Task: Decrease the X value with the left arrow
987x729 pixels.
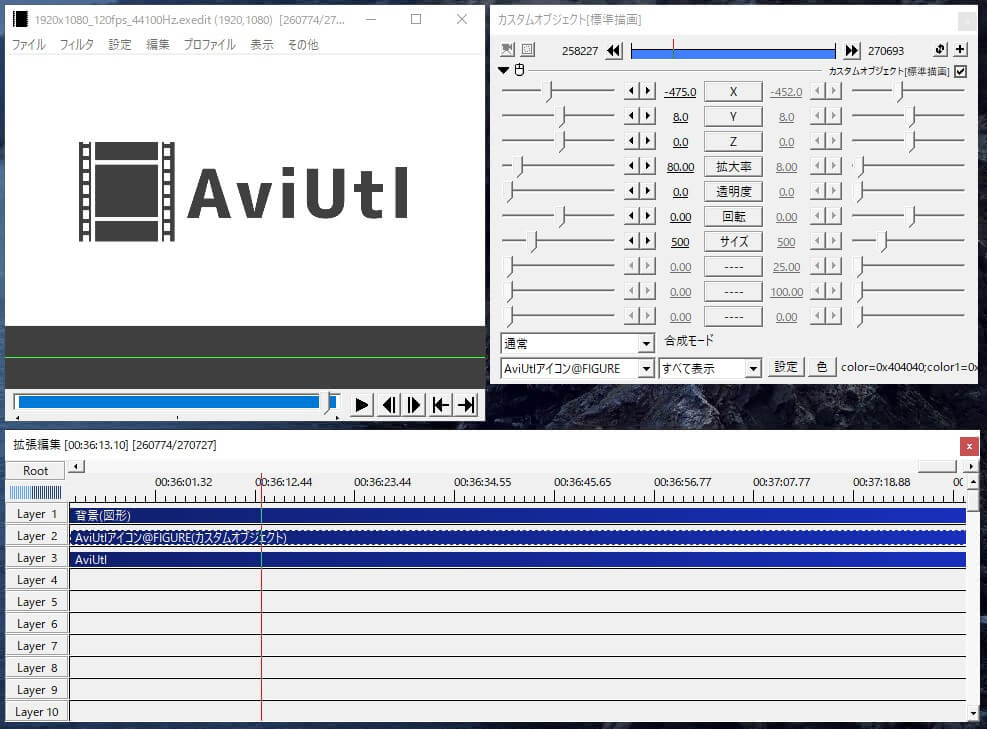Action: point(632,91)
